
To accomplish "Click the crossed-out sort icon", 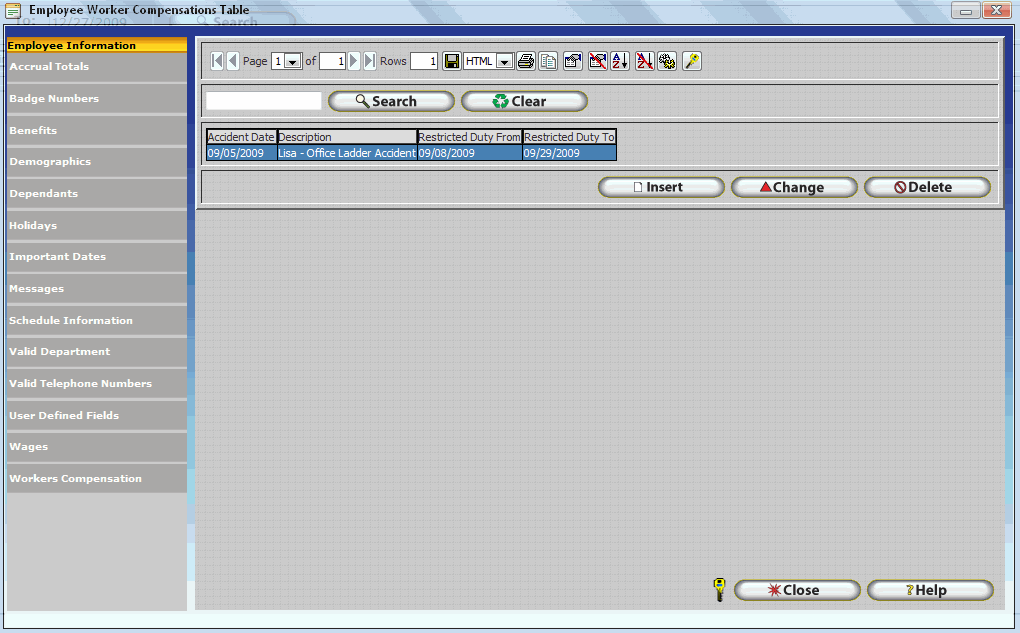I will pyautogui.click(x=645, y=61).
